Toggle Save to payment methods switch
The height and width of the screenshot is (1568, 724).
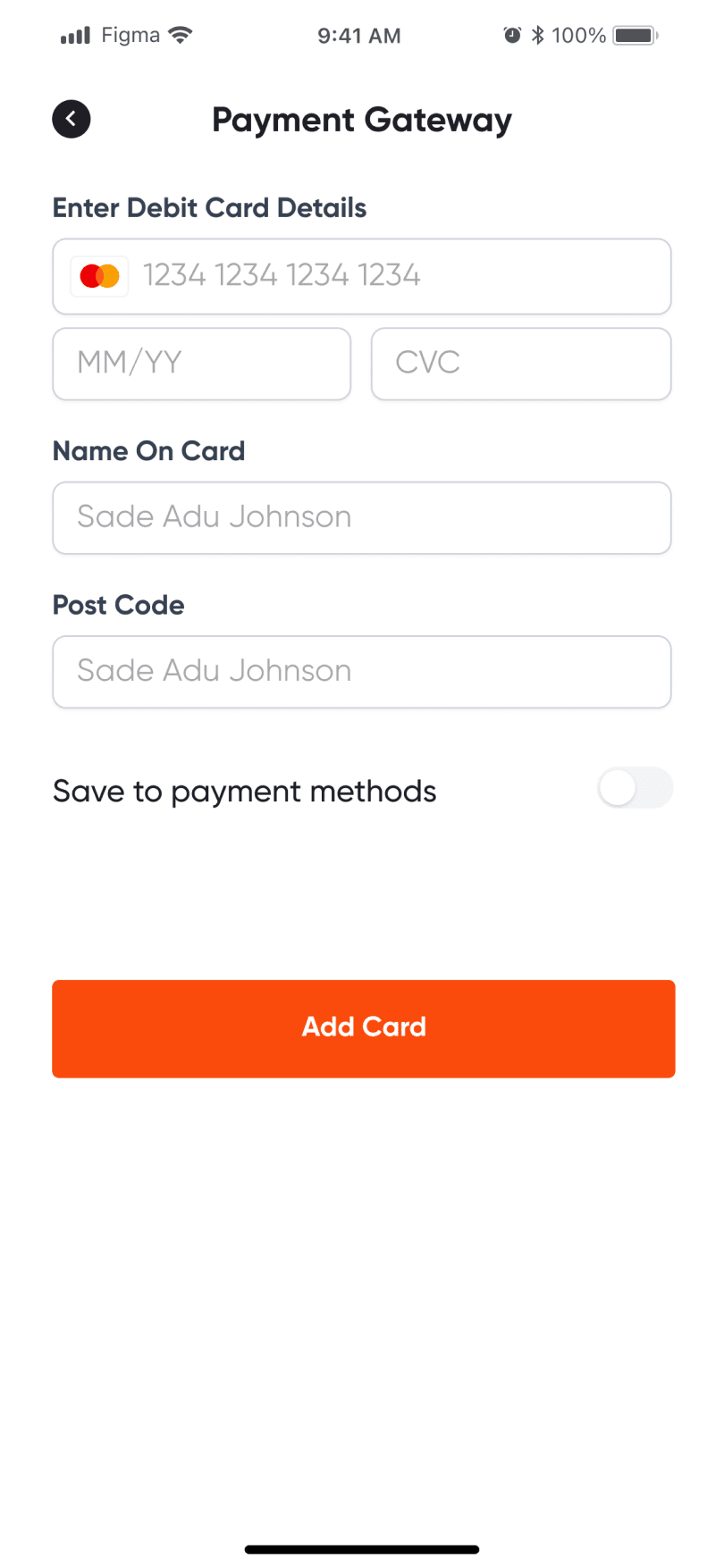point(636,788)
